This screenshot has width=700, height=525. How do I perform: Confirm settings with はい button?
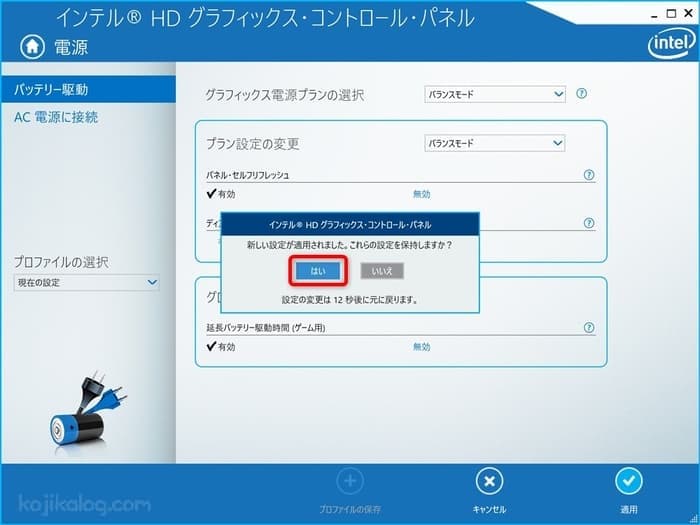(318, 271)
